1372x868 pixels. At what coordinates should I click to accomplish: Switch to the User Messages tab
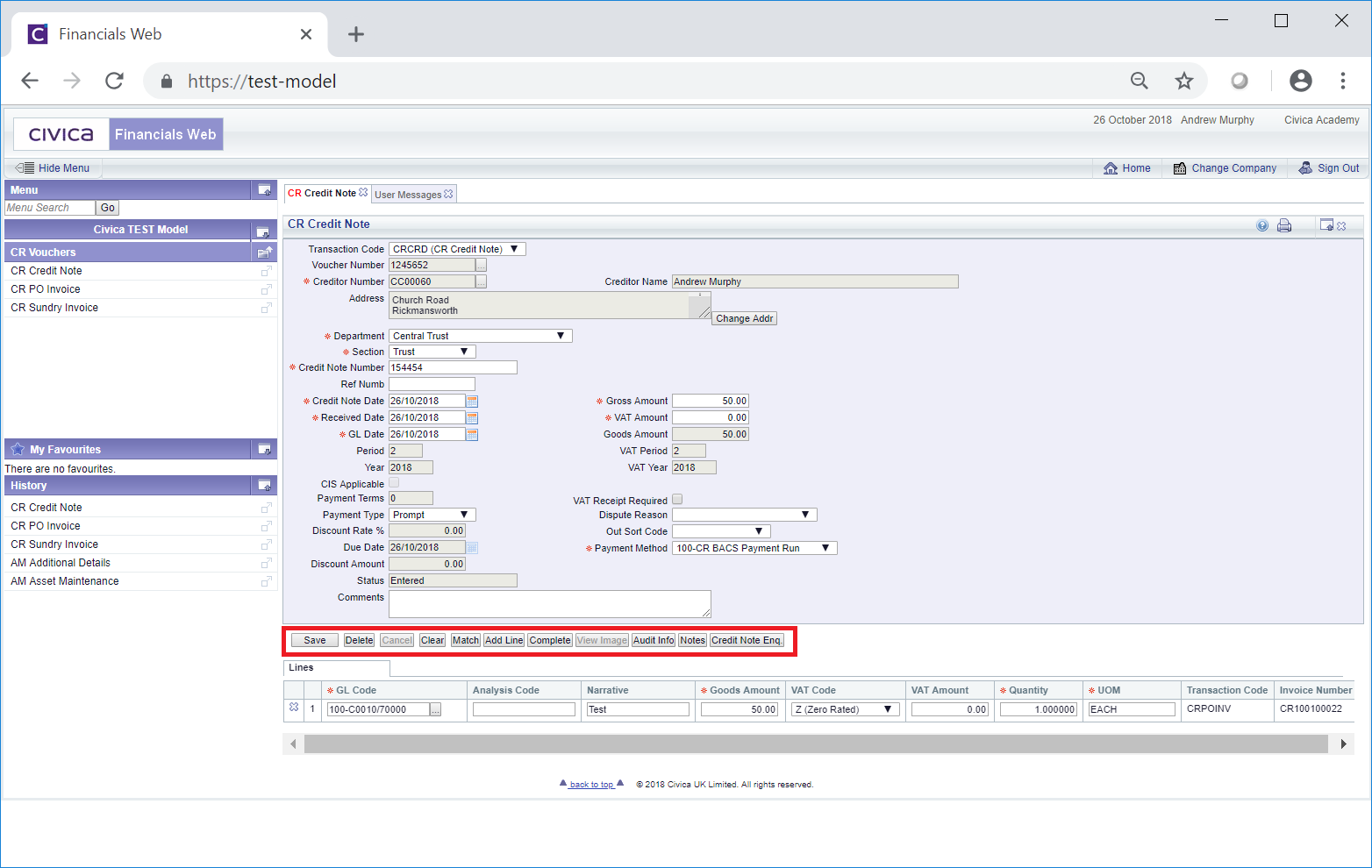(x=408, y=195)
